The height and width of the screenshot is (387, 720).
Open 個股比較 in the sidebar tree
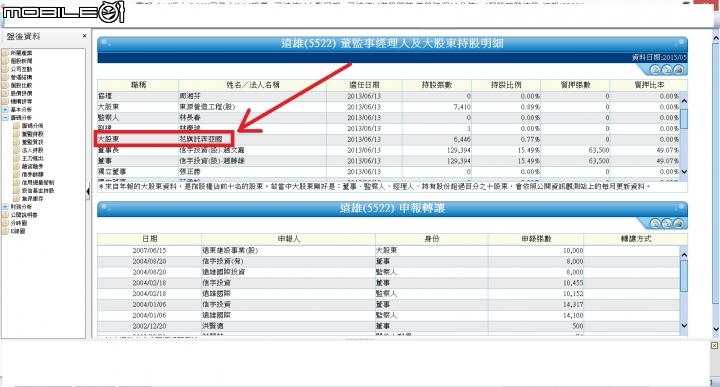[x=21, y=85]
